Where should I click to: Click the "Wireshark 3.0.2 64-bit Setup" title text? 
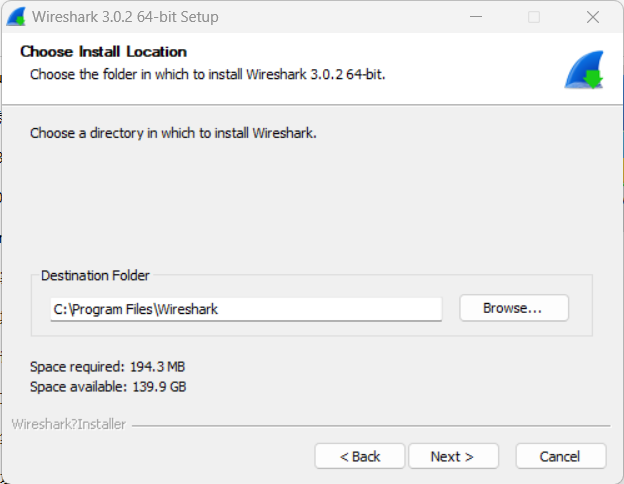(x=125, y=17)
